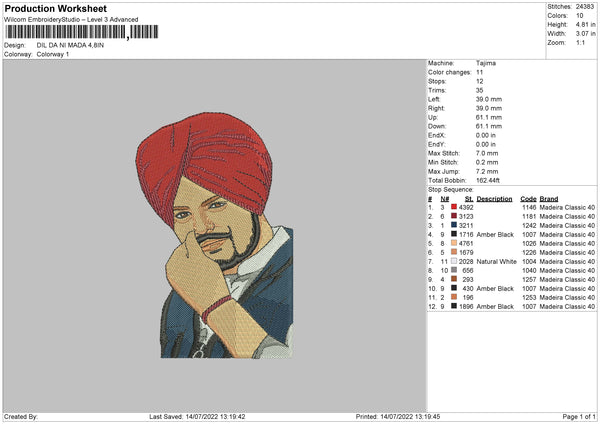Click the turbaned man embroidery design preview
600x424 pixels.
click(215, 235)
